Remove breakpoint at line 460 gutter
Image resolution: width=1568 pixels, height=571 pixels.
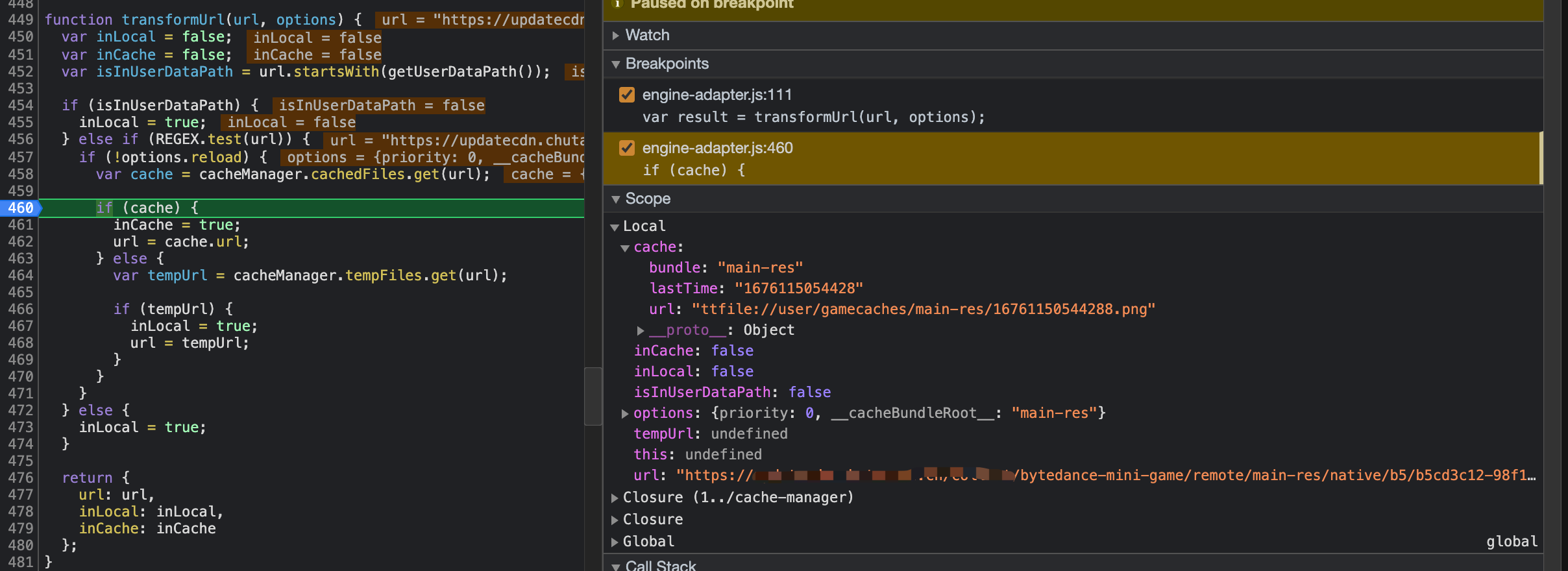(x=21, y=208)
